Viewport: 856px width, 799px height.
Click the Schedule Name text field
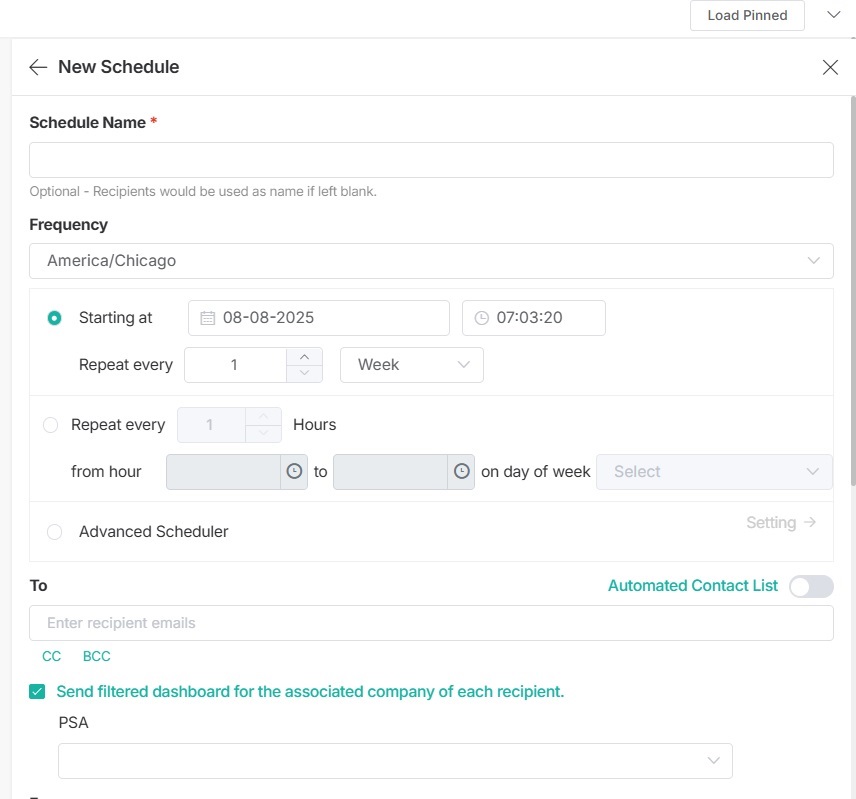point(431,160)
